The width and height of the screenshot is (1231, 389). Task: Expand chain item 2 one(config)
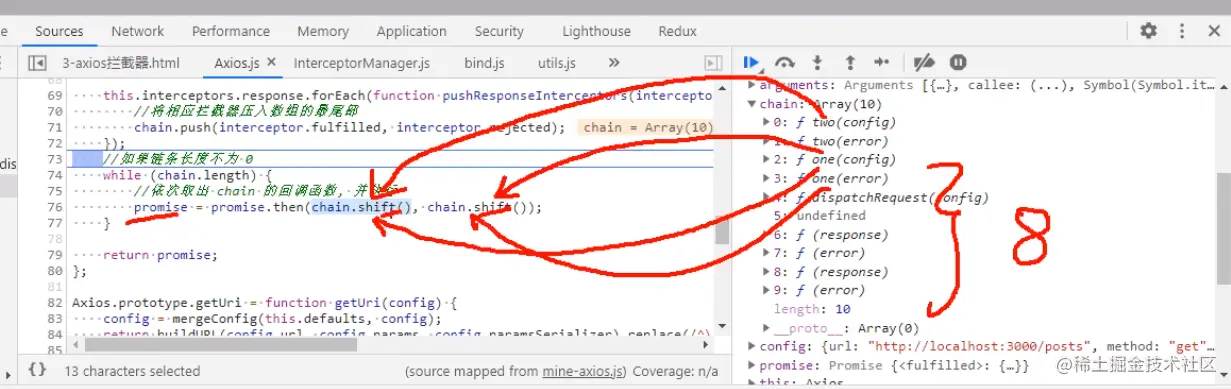[x=766, y=159]
